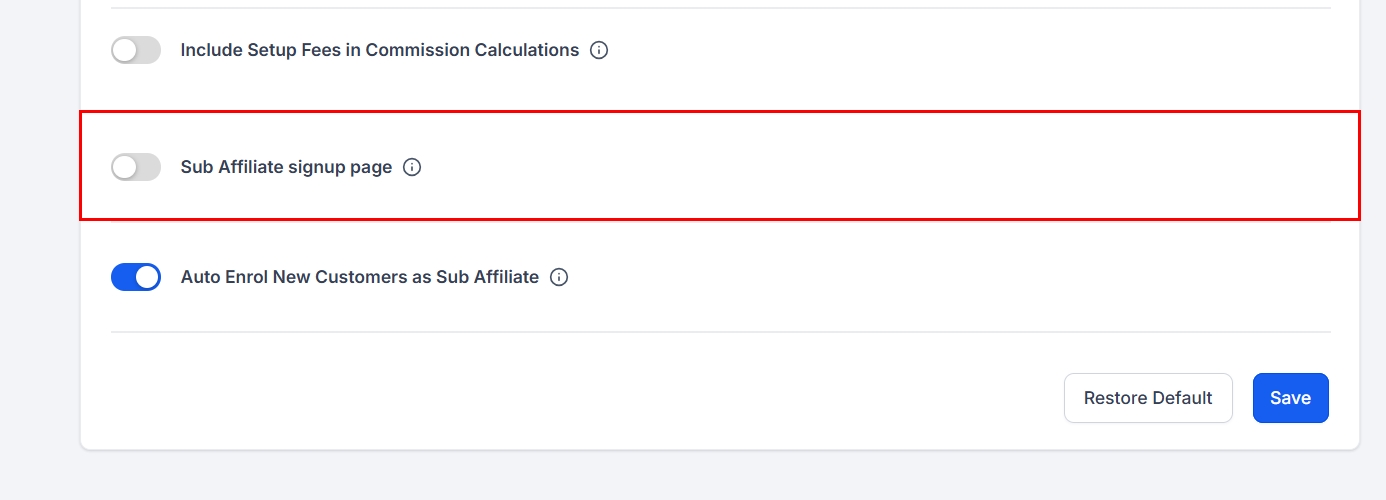
Task: Disable Auto Enrol New Customers as Sub Affiliate
Action: click(x=136, y=277)
